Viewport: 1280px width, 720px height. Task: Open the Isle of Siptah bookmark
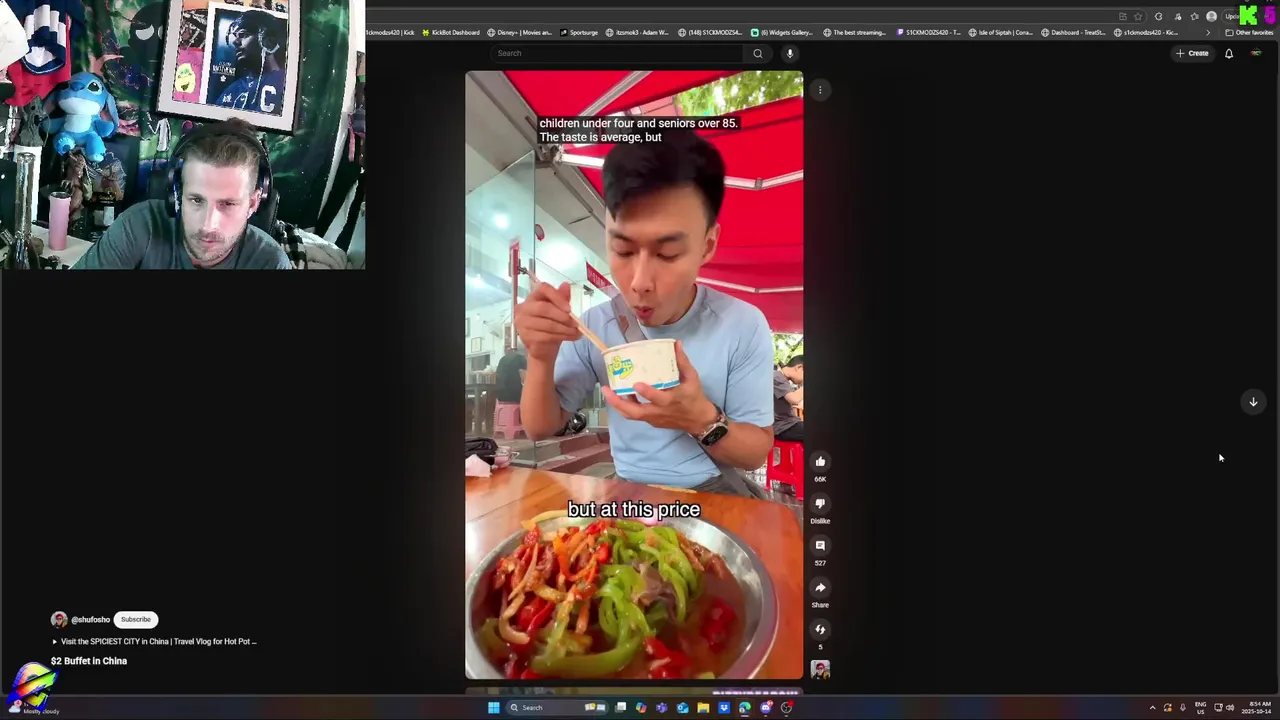[1001, 32]
